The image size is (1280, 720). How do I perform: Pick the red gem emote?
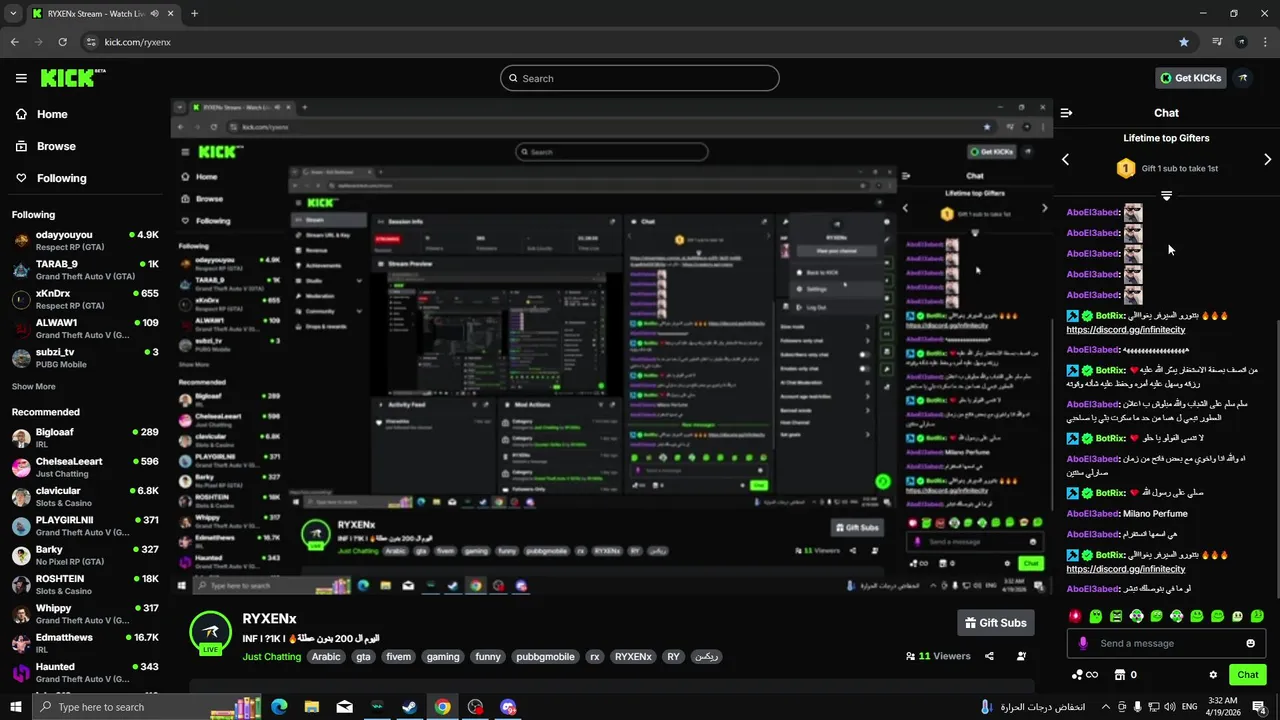pyautogui.click(x=1075, y=616)
